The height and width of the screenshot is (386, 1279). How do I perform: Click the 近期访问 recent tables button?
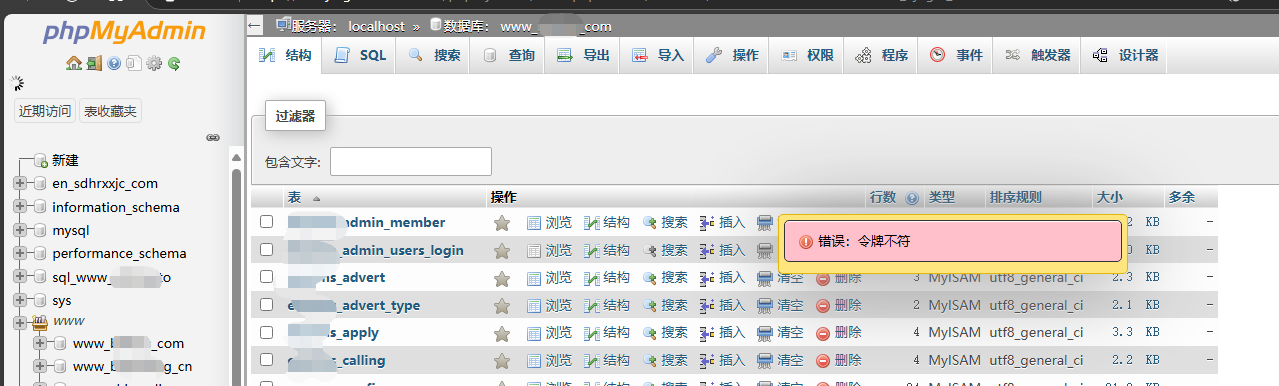[x=45, y=111]
